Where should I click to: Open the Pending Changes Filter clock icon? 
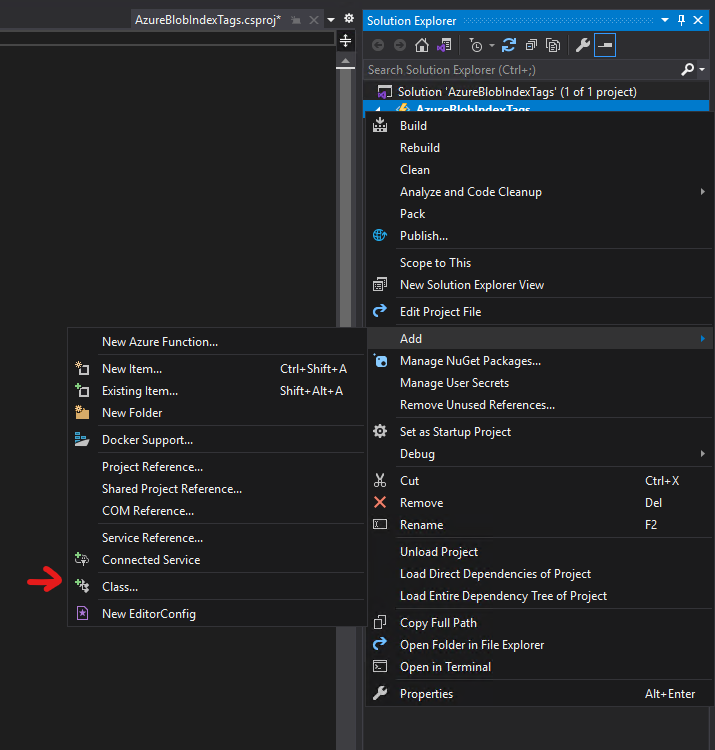click(476, 45)
